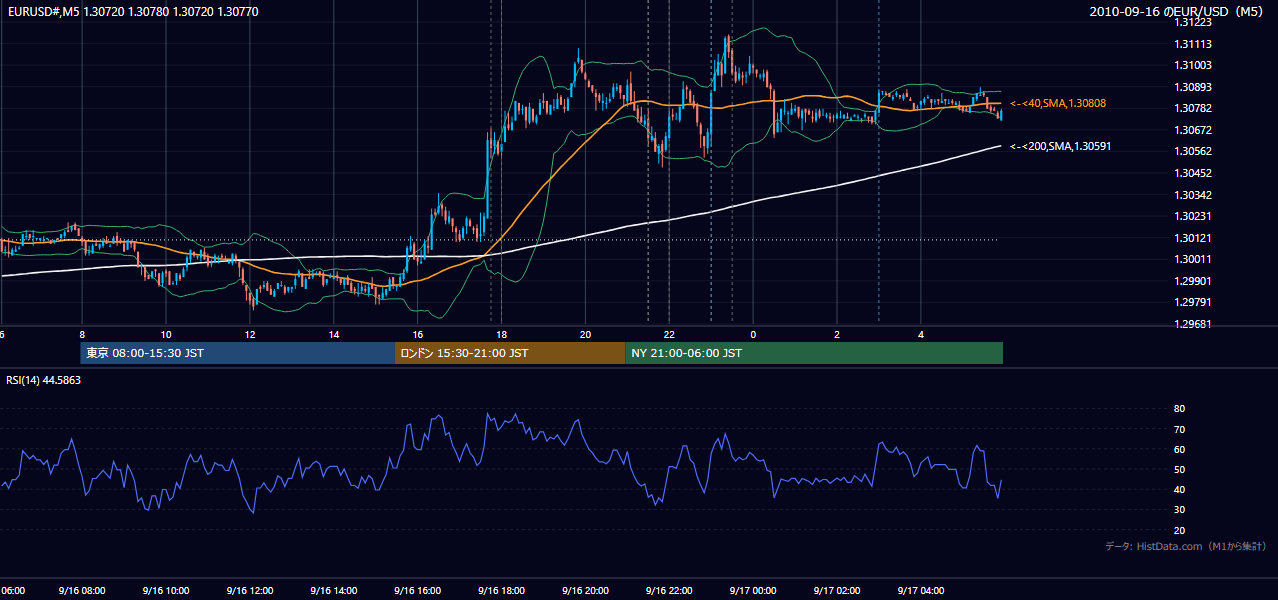
Task: Click price level 1.29681 on the axis
Action: pyautogui.click(x=1194, y=325)
